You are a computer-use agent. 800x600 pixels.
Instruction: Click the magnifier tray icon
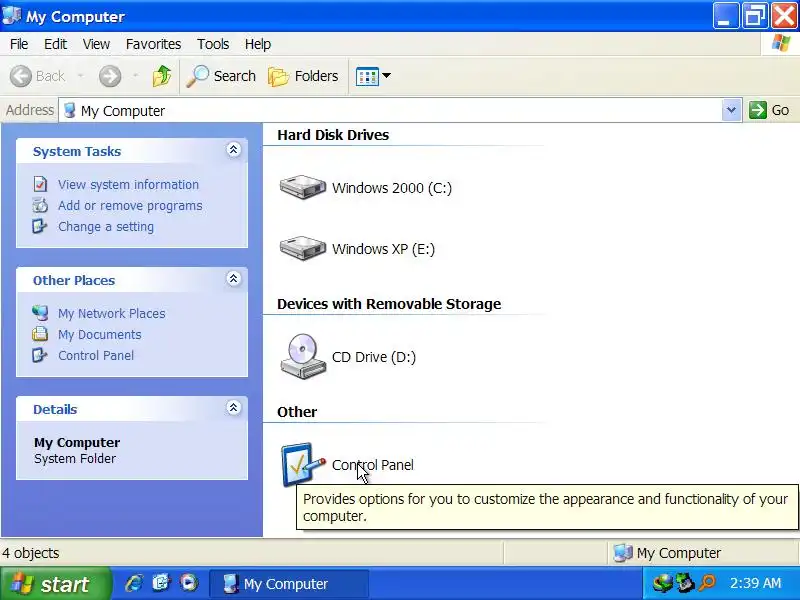[707, 583]
